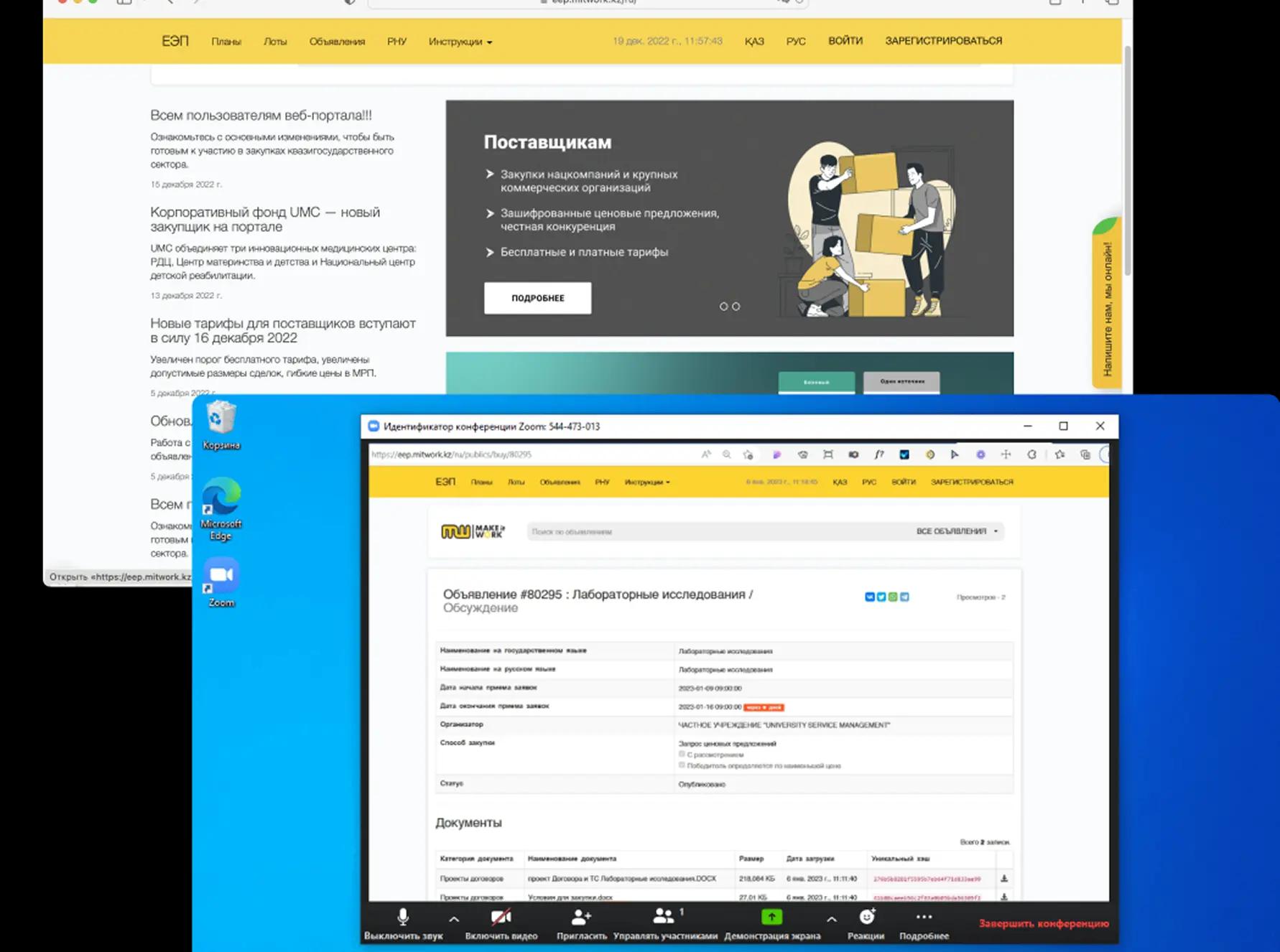
Task: Expand the Инструкции dropdown in top navbar
Action: pyautogui.click(x=460, y=42)
